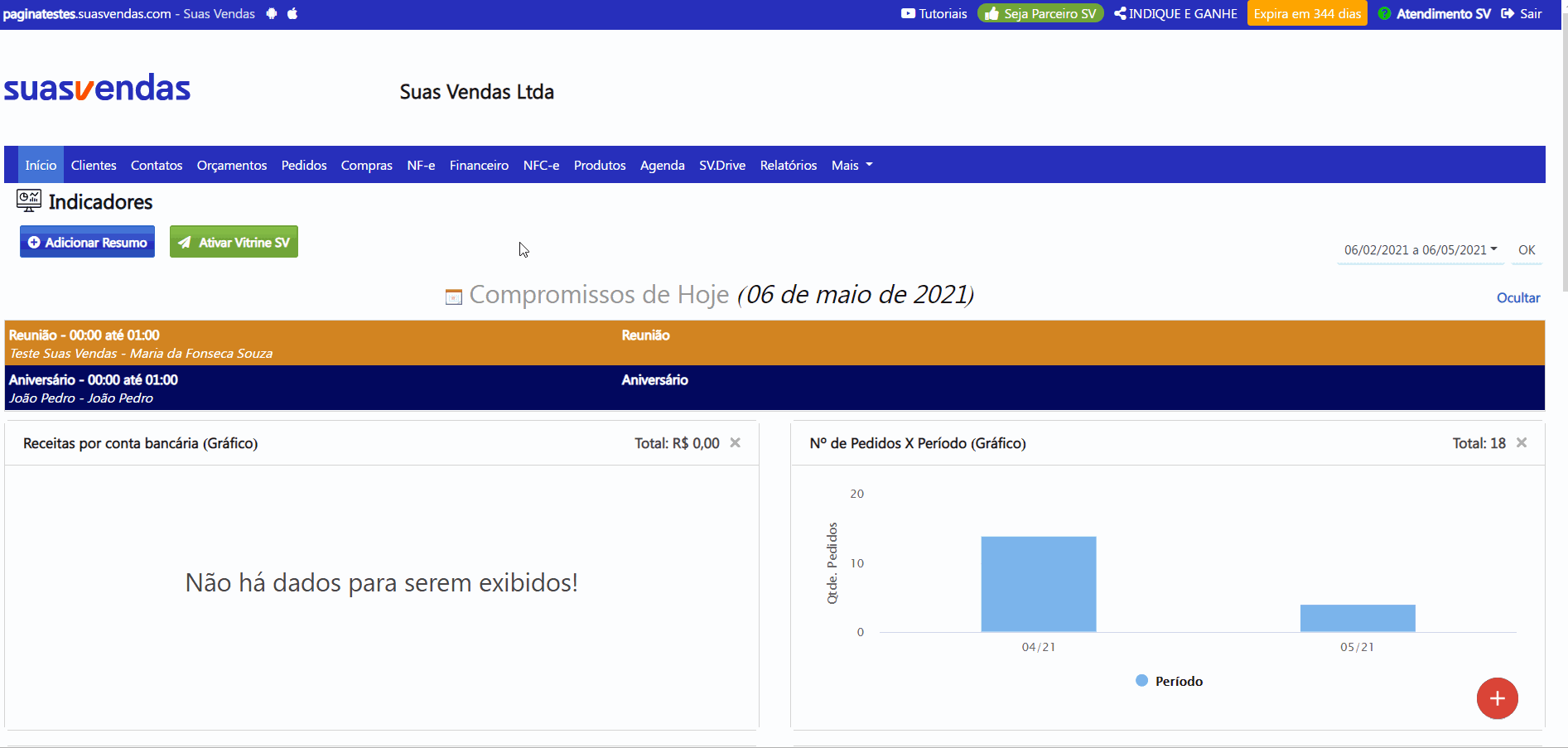Click the Expira em 344 dias badge
Viewport: 1568px width, 748px height.
point(1307,13)
